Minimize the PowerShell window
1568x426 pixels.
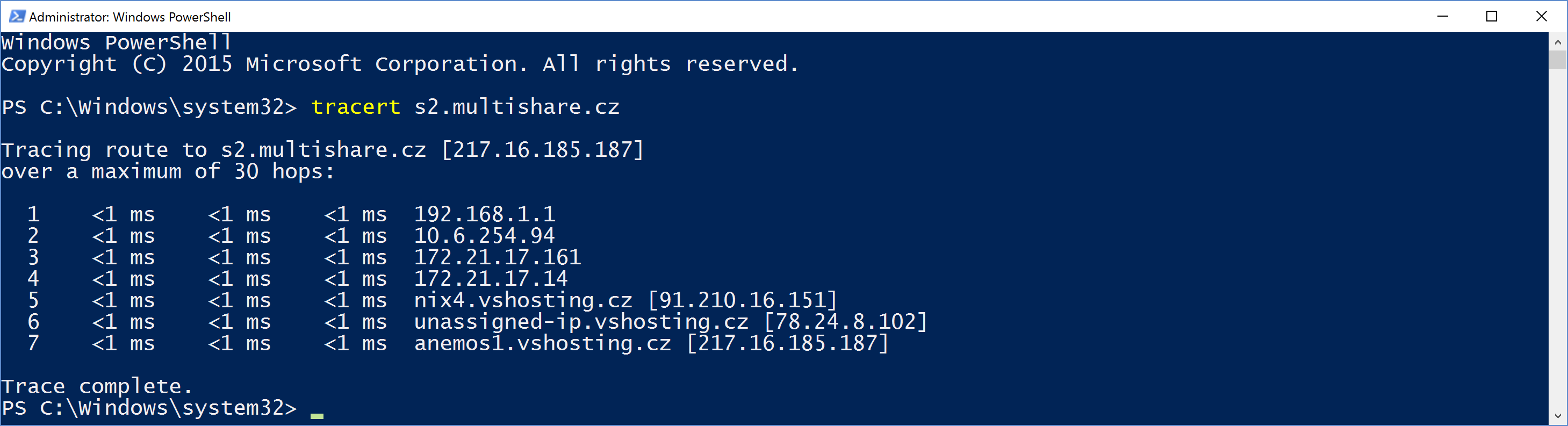point(1442,17)
